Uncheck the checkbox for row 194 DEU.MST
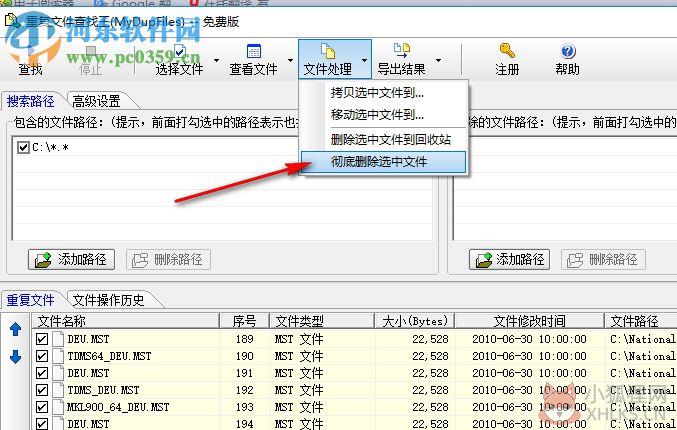Viewport: 677px width, 430px height. pos(42,424)
